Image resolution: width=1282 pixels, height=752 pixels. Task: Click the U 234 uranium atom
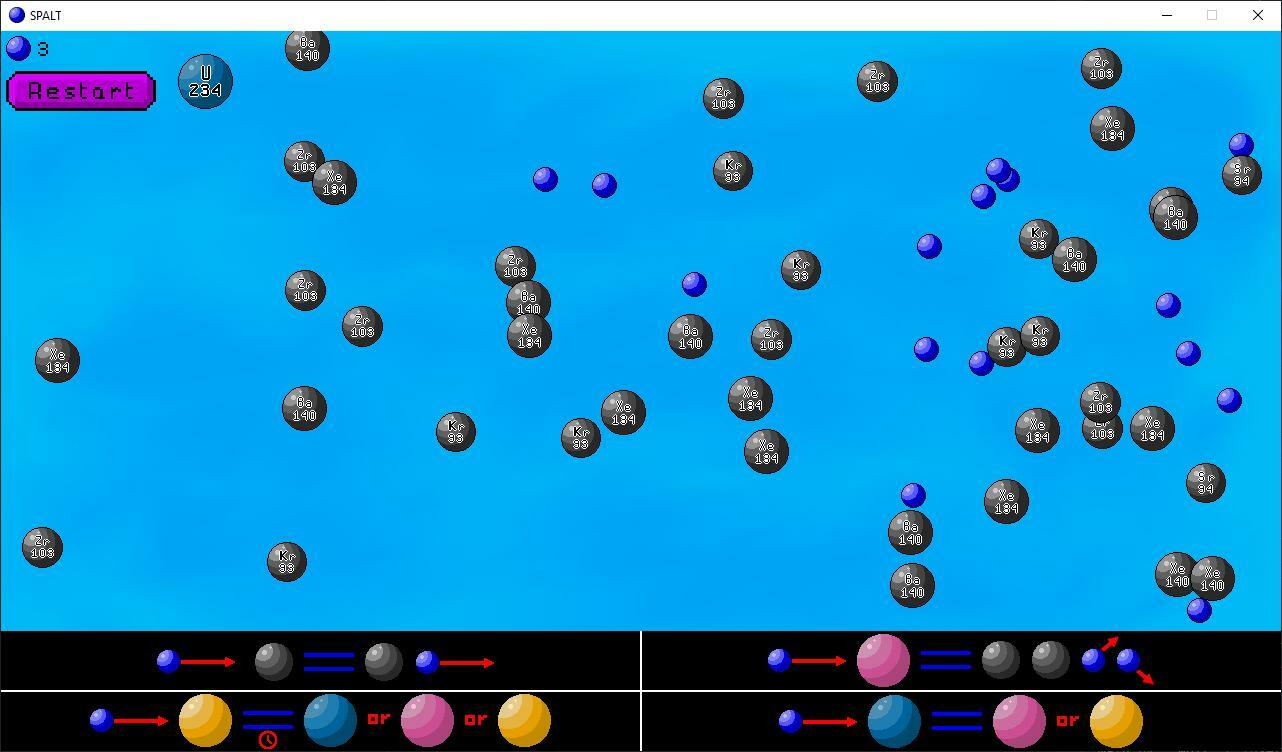click(x=205, y=82)
